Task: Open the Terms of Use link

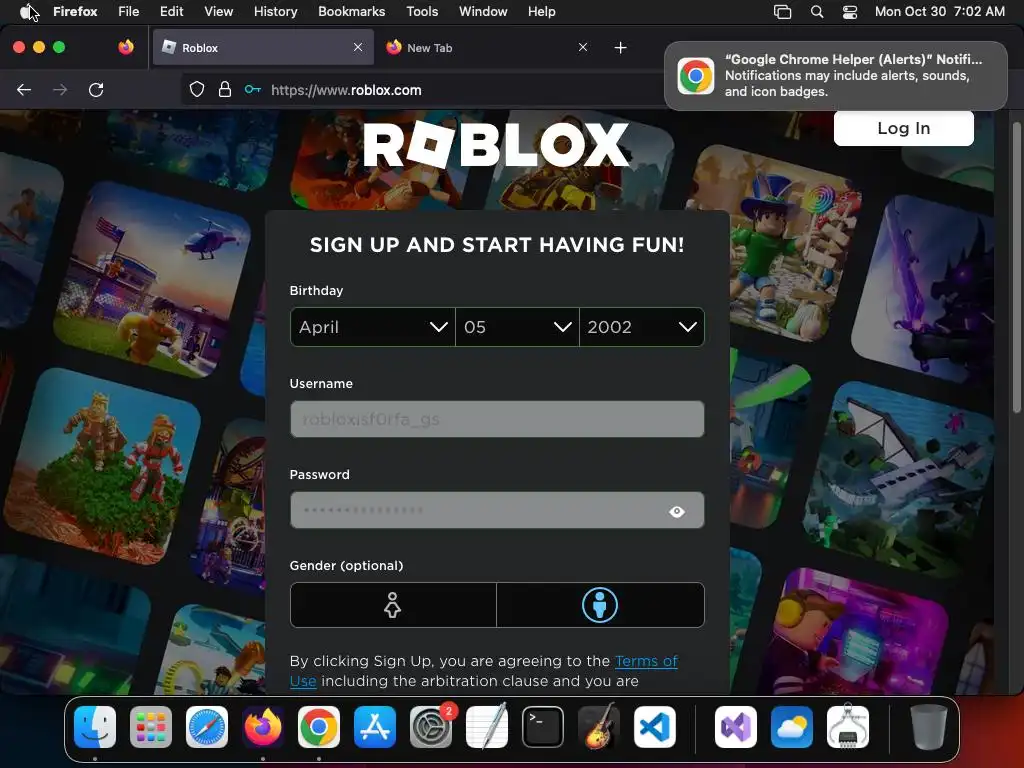Action: click(484, 671)
